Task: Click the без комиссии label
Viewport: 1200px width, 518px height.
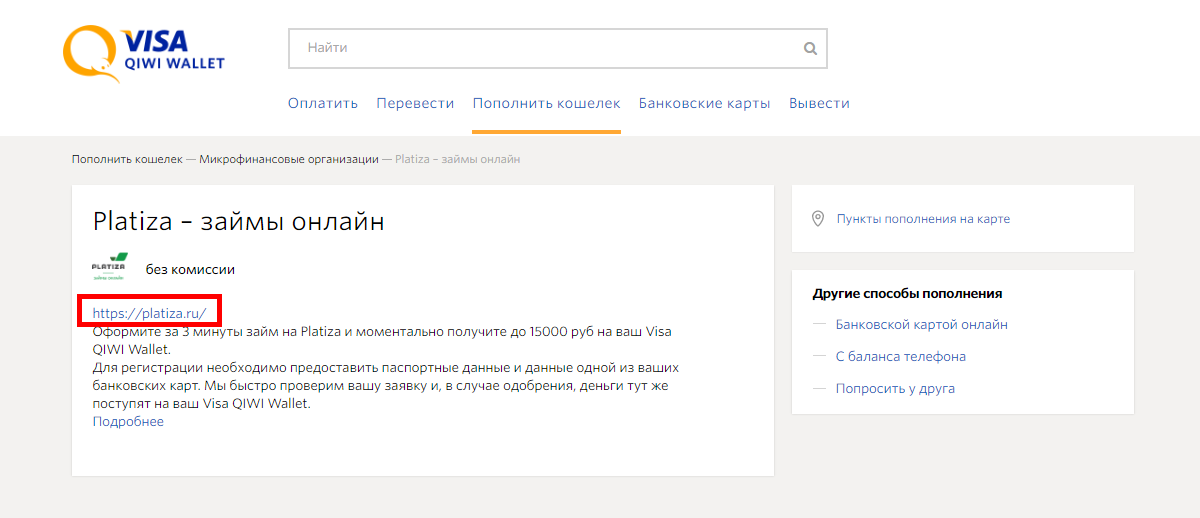Action: (x=190, y=270)
